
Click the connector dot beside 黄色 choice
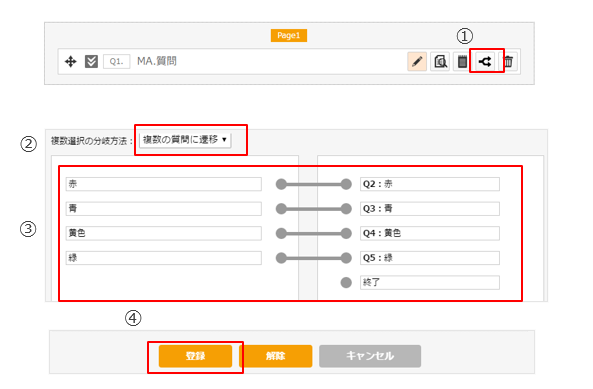tap(281, 233)
